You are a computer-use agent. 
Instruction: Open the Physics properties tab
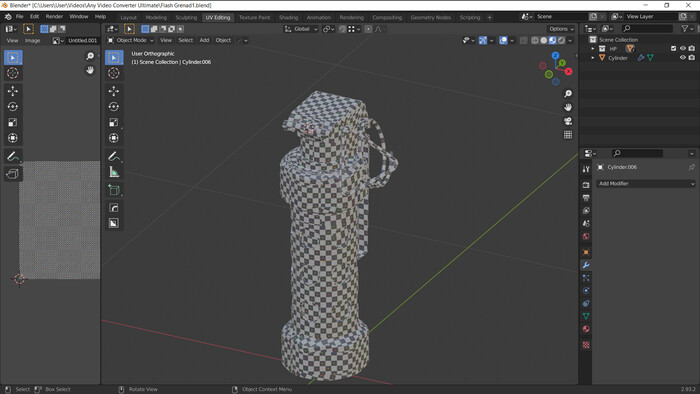tap(586, 290)
